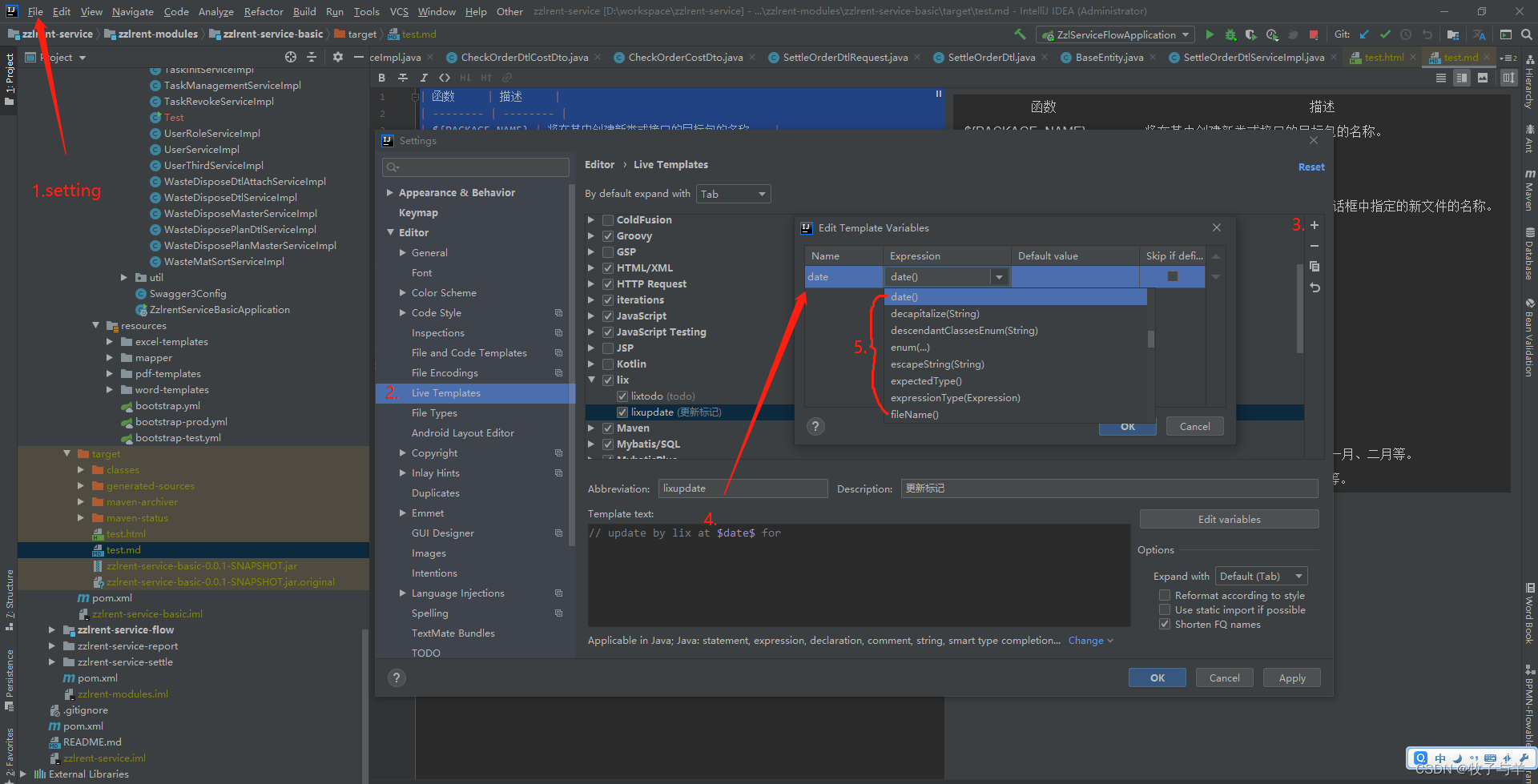Remove selected live template with minus icon

click(1315, 246)
